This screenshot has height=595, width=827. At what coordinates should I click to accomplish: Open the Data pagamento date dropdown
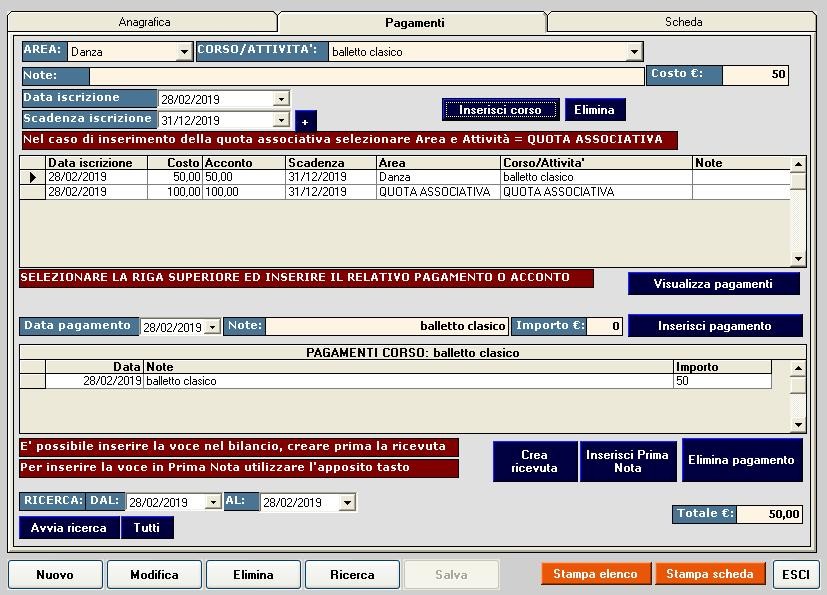[x=212, y=327]
